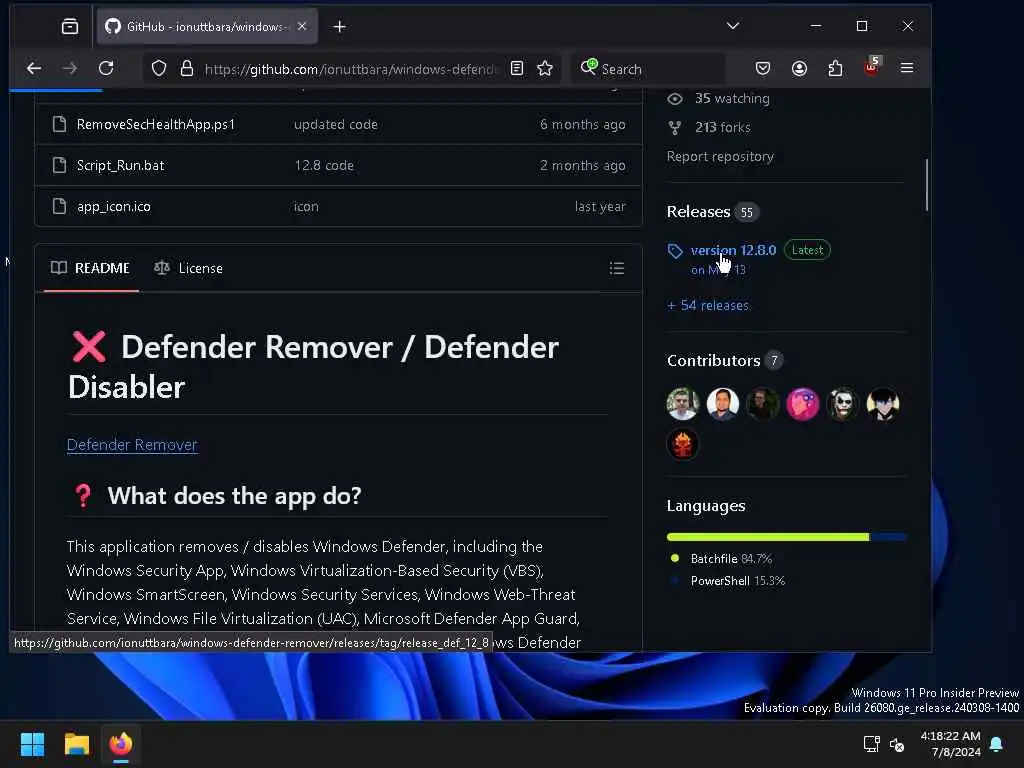
Task: Open the first contributor avatar
Action: 682,404
